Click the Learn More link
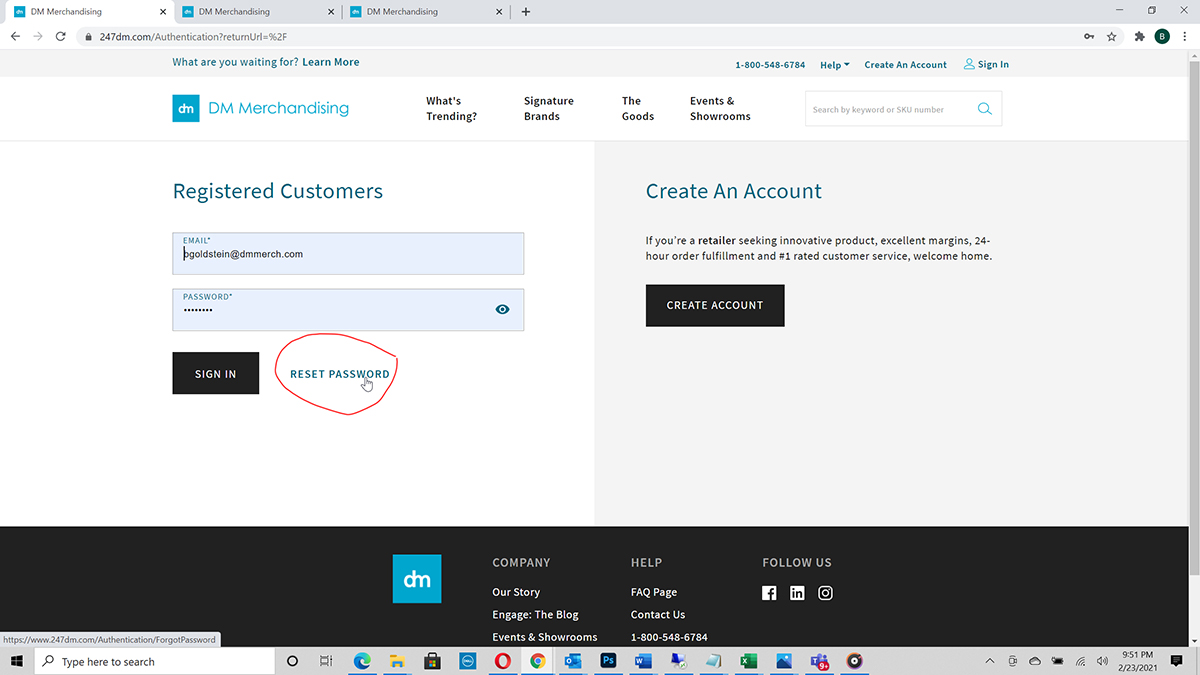The height and width of the screenshot is (675, 1200). [331, 62]
